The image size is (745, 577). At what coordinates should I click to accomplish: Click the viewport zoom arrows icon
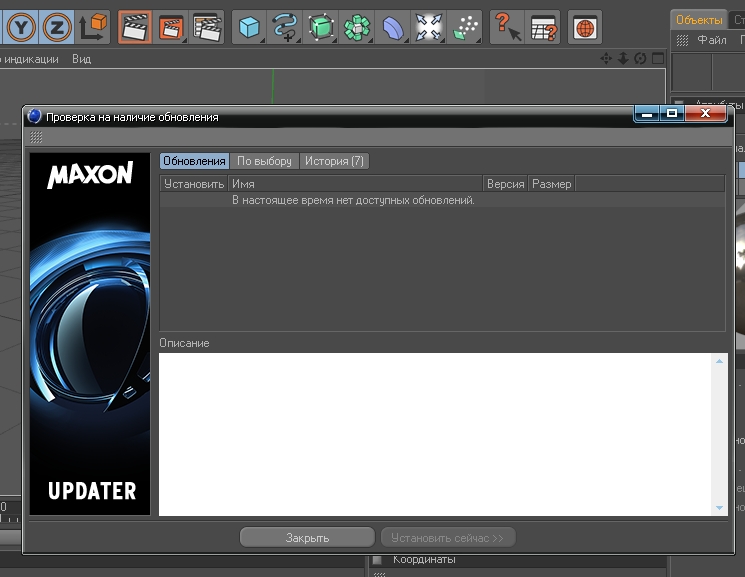tap(623, 58)
